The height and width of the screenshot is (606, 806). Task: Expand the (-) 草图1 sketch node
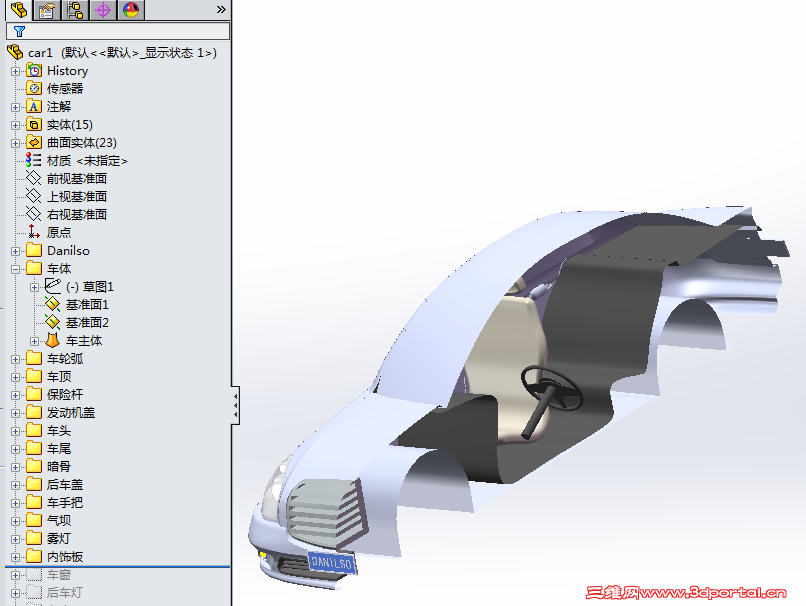click(x=34, y=287)
